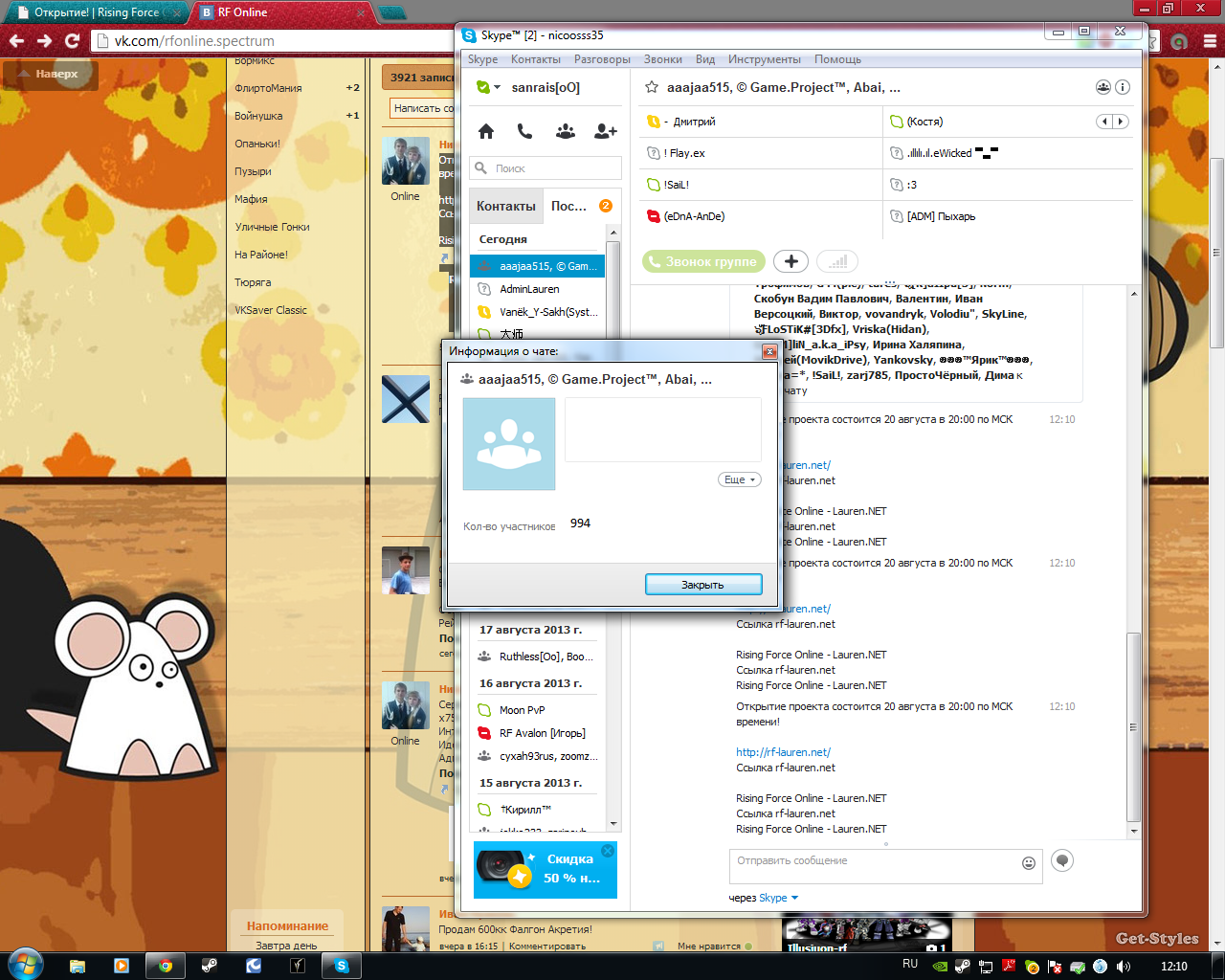The width and height of the screenshot is (1225, 980).
Task: Select RF Avalon [Игорь] contact
Action: 538,733
